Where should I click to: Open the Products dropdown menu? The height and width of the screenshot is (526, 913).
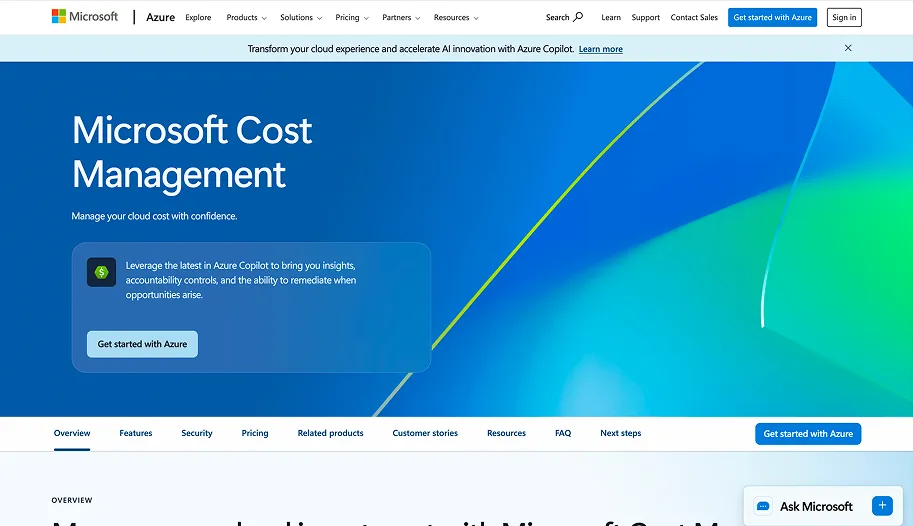point(246,17)
